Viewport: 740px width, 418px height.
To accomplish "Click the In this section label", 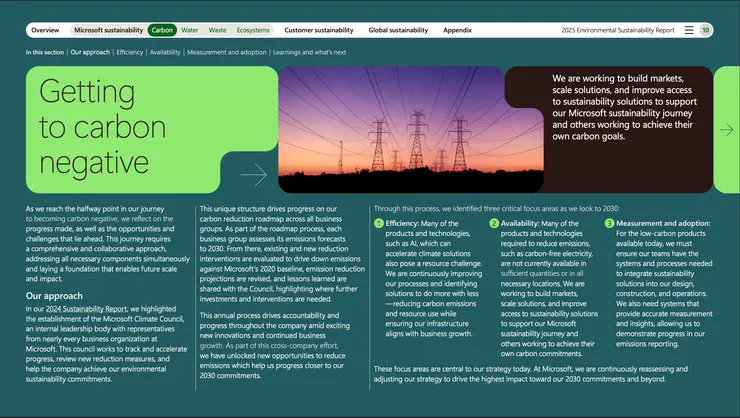I will (45, 52).
